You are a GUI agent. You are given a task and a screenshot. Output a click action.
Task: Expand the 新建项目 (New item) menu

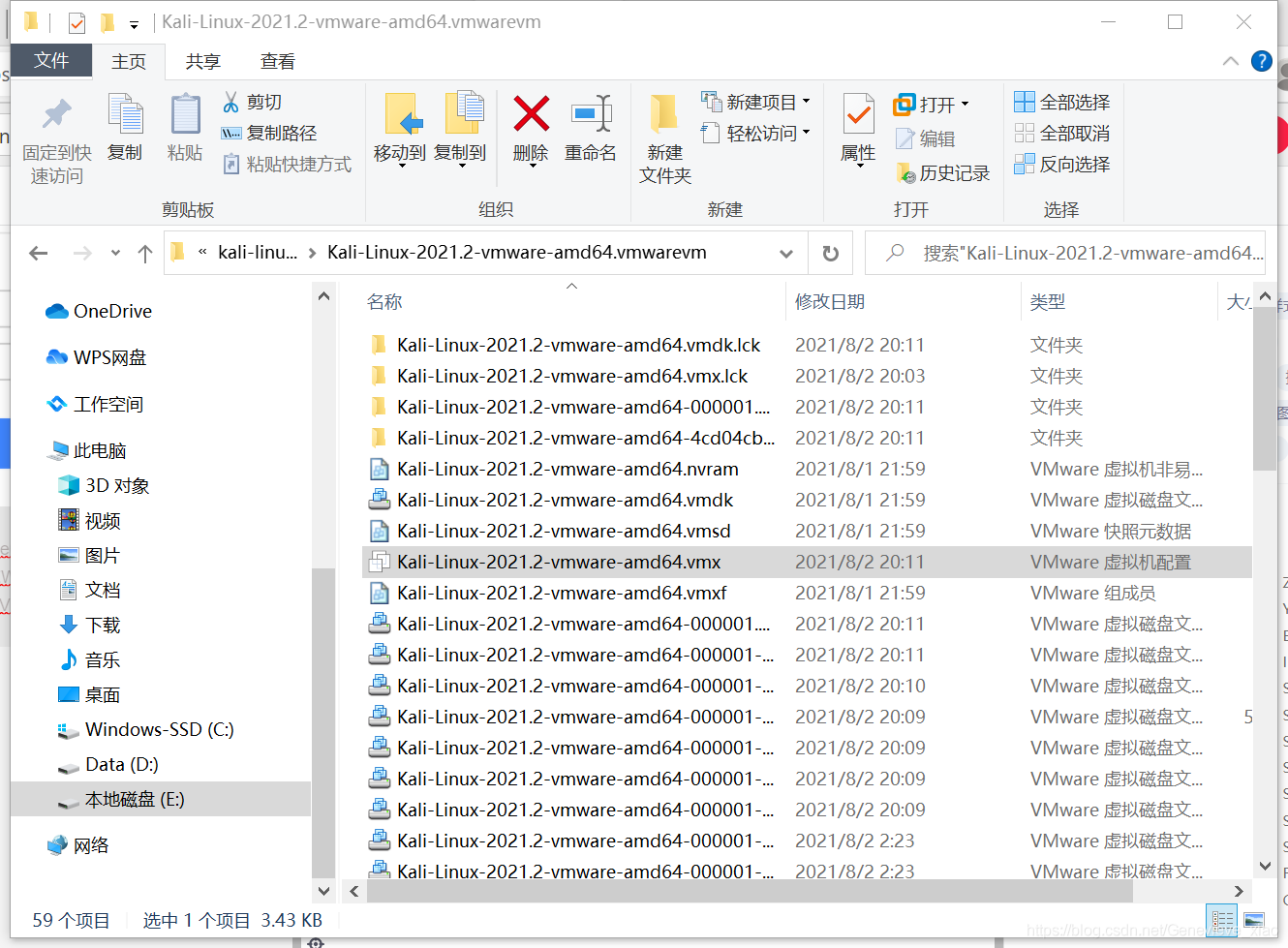pos(755,102)
